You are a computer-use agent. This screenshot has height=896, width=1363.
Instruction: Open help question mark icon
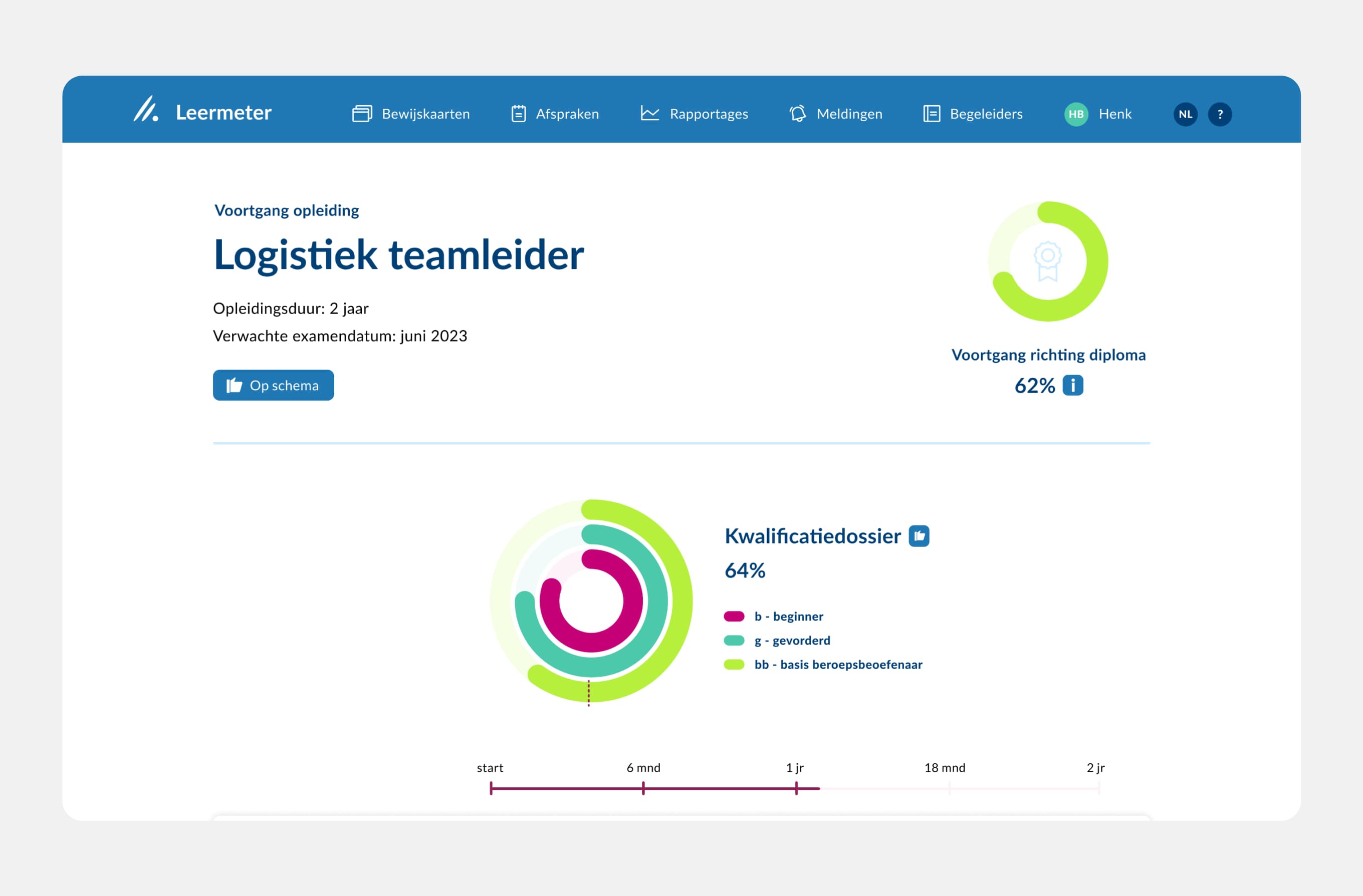coord(1219,114)
